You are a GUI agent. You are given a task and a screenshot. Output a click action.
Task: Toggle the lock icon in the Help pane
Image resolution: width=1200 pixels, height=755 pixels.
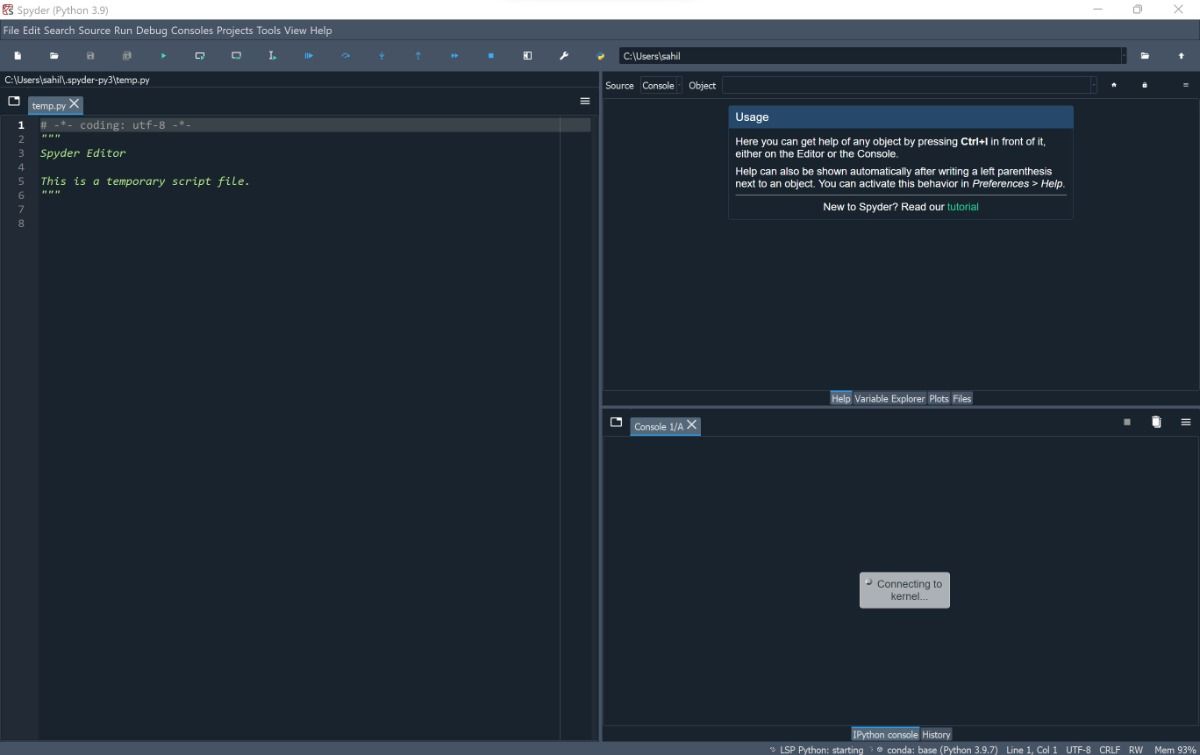click(1145, 85)
